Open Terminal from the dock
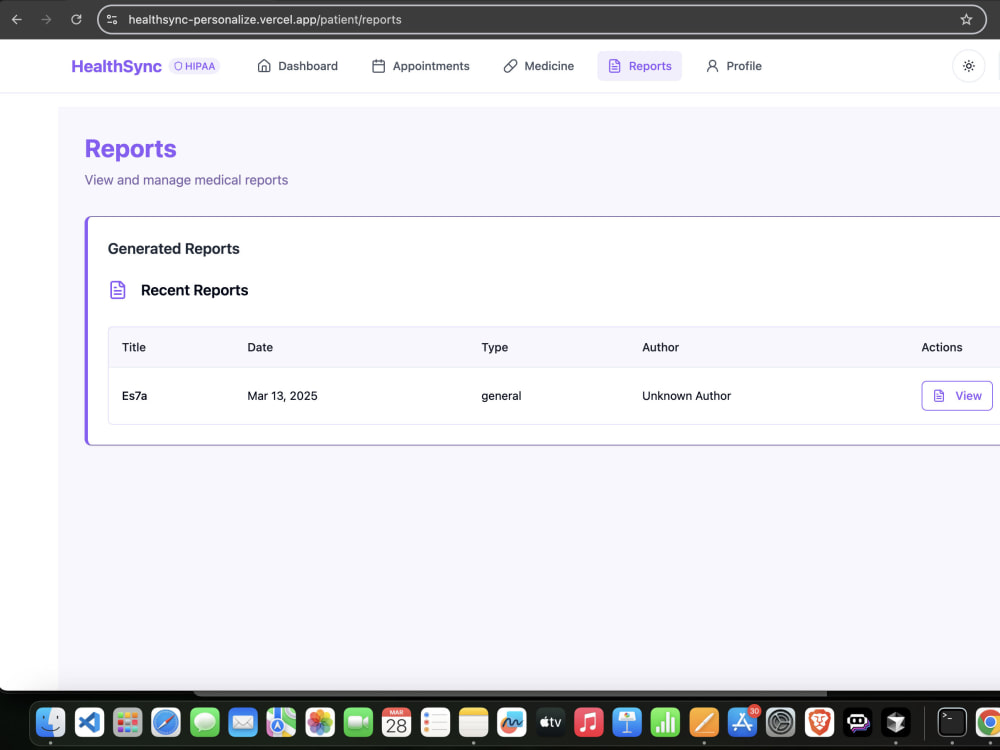1000x750 pixels. tap(952, 723)
